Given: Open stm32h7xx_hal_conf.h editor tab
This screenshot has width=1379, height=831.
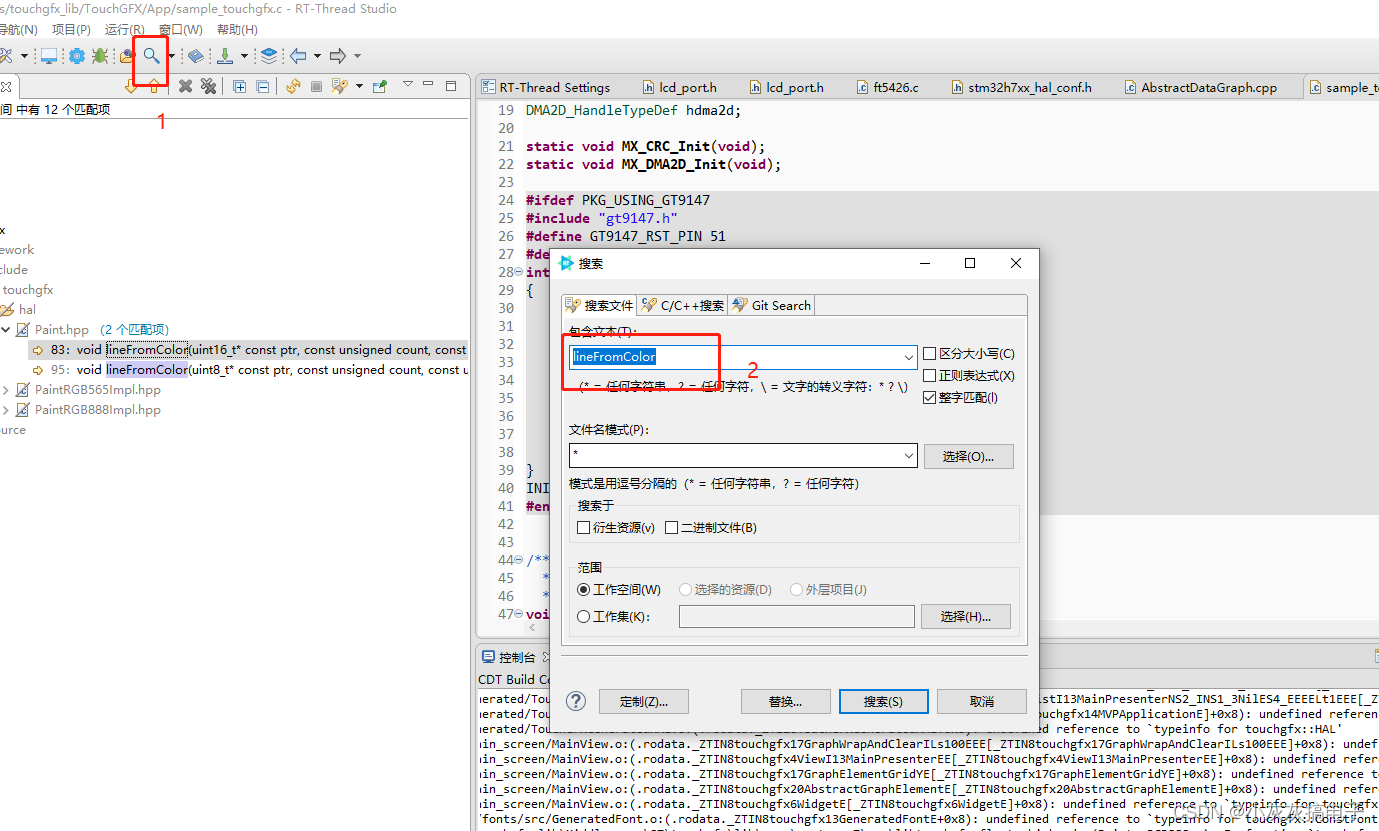Looking at the screenshot, I should point(1021,88).
